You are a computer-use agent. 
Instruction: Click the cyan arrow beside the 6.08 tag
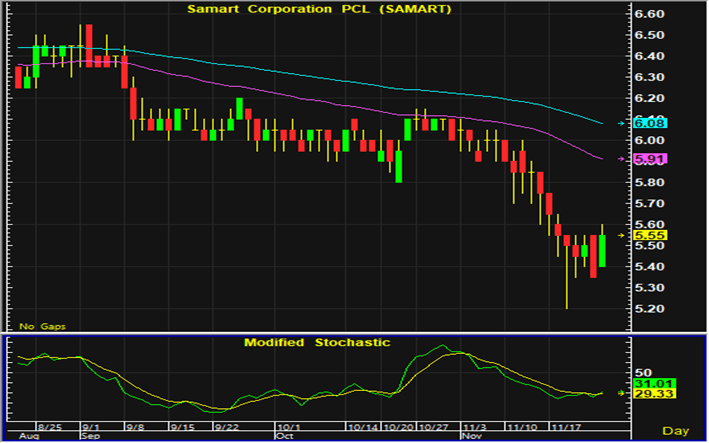click(x=621, y=123)
